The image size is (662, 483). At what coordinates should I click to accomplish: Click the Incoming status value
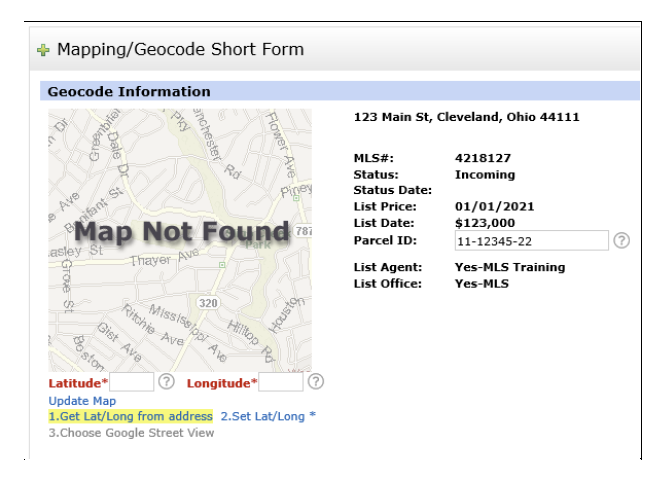coord(485,174)
